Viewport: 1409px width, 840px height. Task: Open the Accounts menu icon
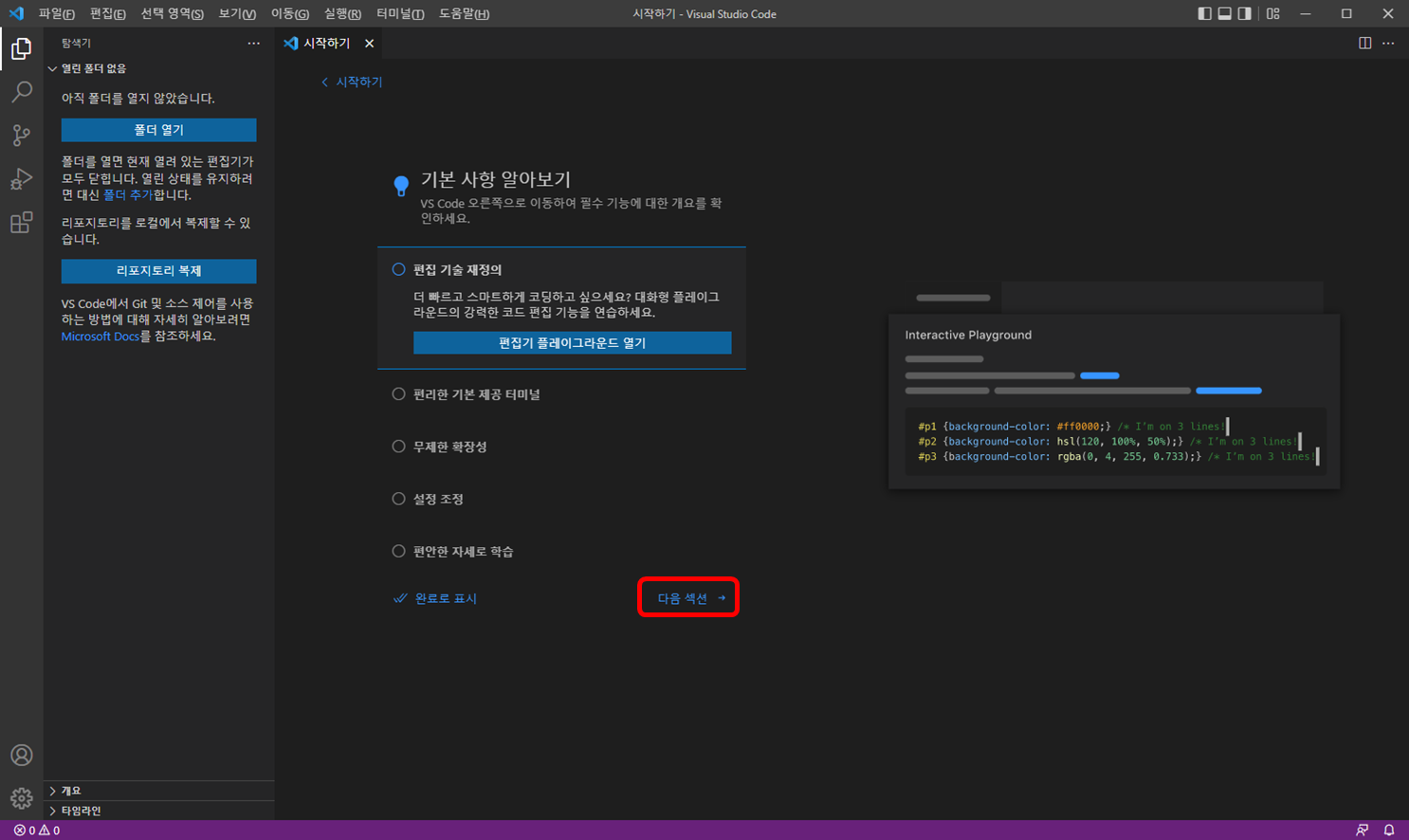pos(21,756)
